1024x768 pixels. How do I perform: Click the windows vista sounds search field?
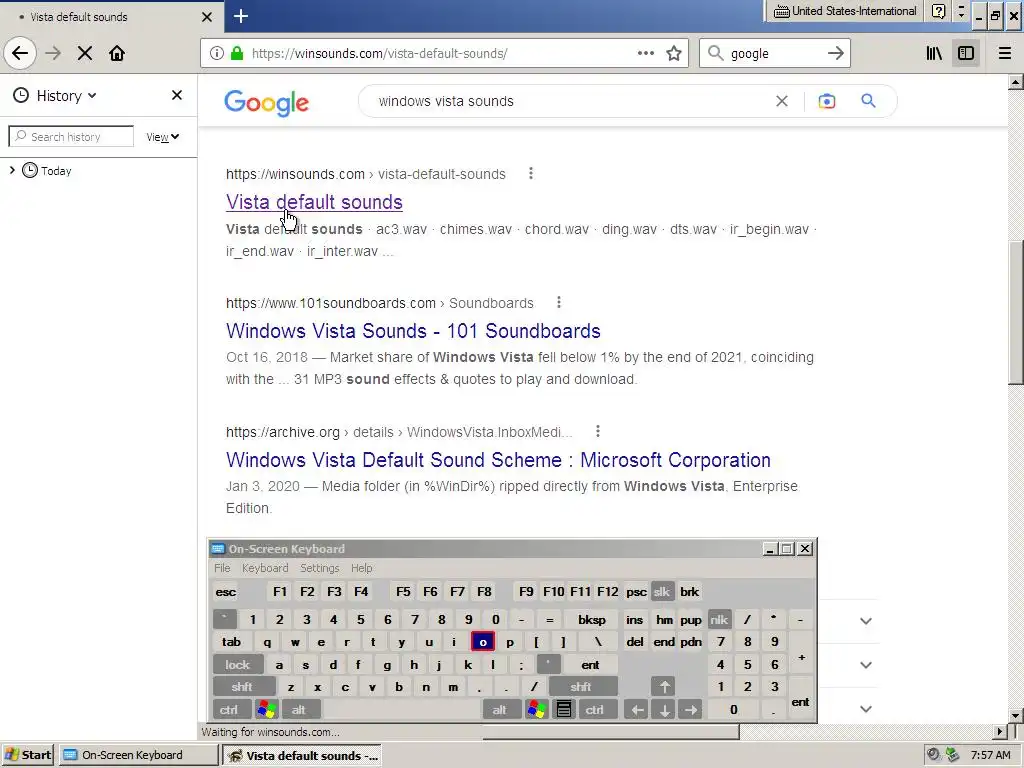coord(568,101)
